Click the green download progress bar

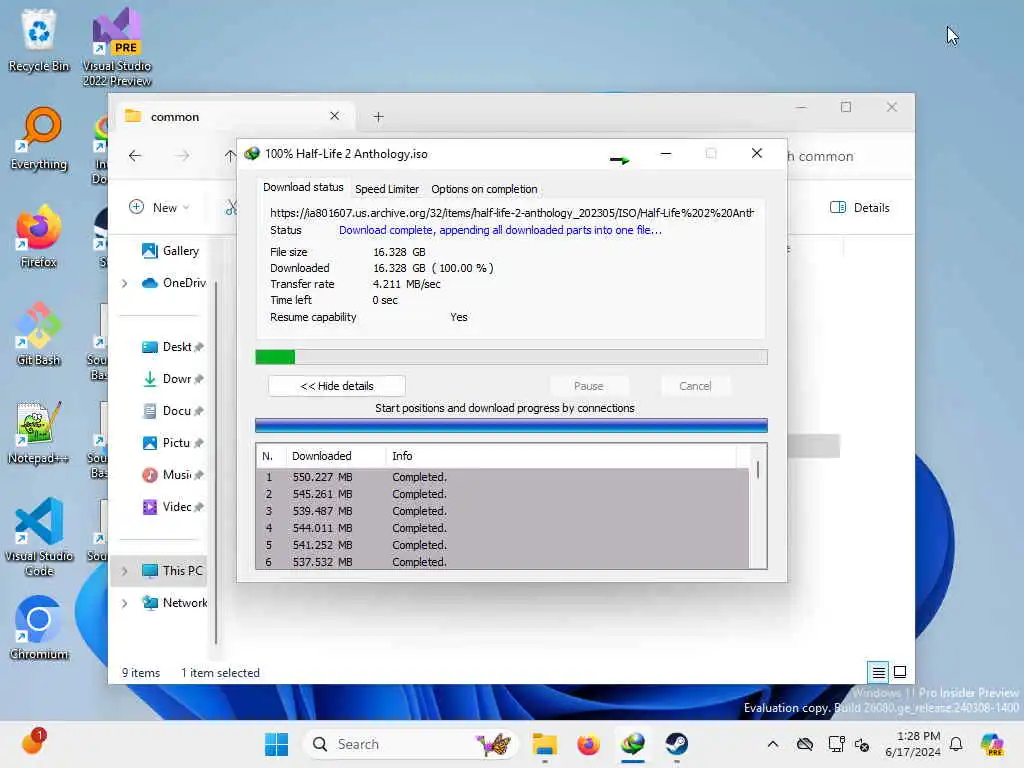pos(511,357)
